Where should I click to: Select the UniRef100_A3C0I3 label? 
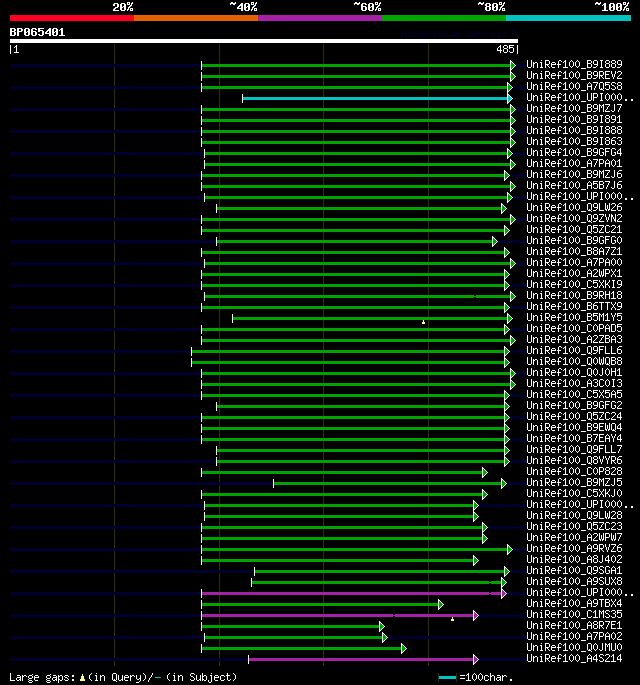(574, 384)
